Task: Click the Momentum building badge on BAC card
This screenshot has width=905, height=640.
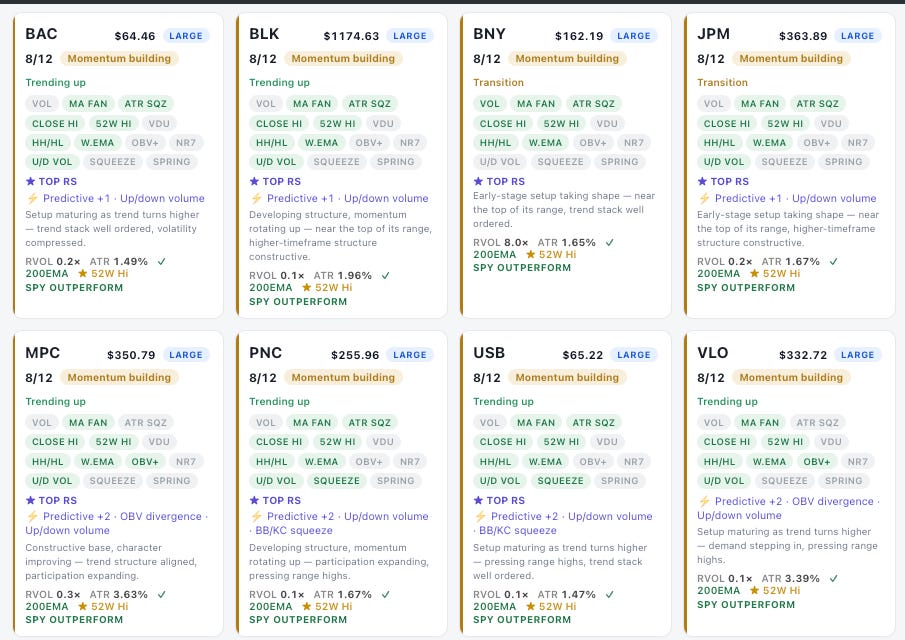Action: coord(119,58)
